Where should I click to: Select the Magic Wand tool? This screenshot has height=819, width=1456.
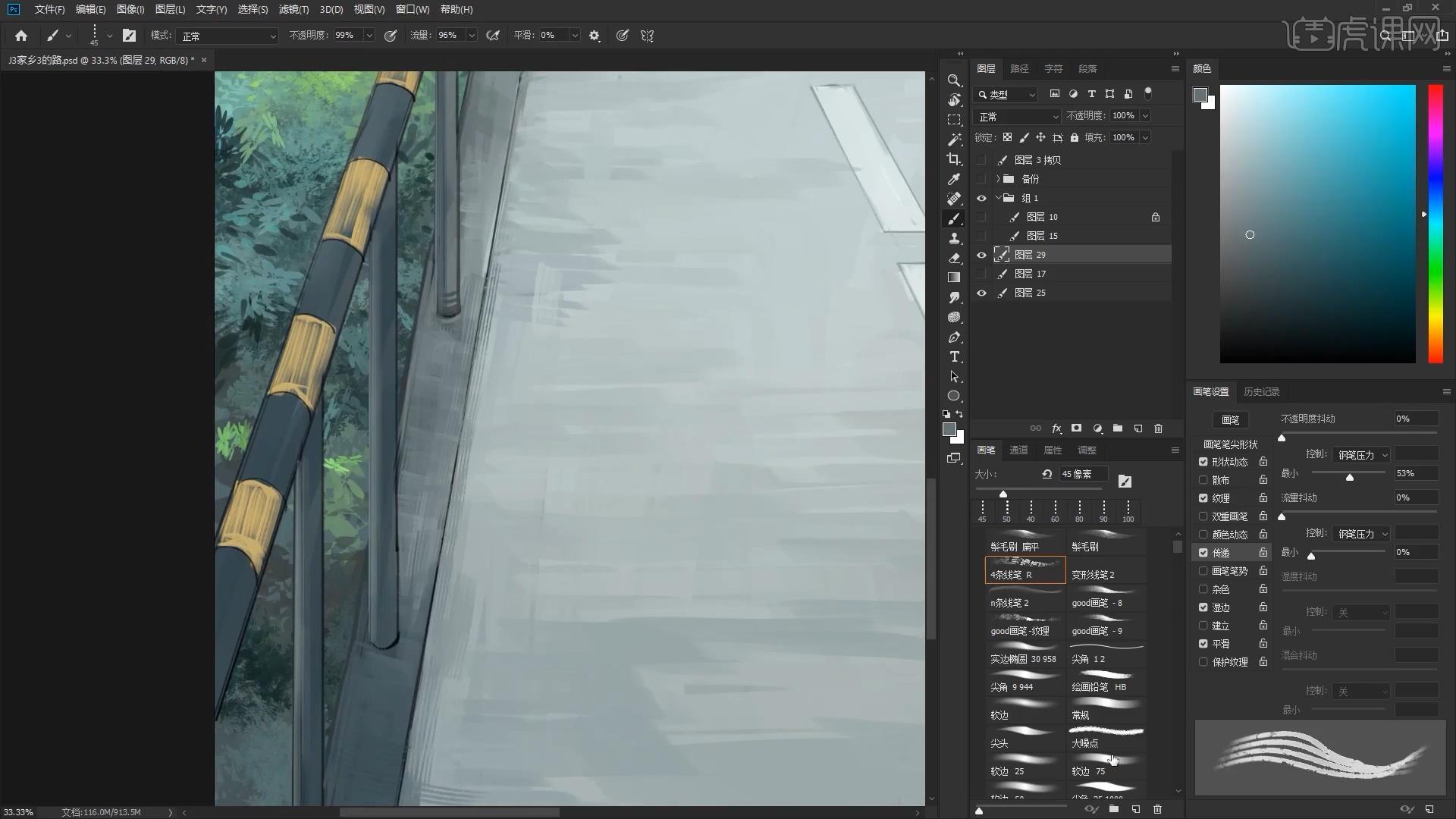tap(954, 140)
